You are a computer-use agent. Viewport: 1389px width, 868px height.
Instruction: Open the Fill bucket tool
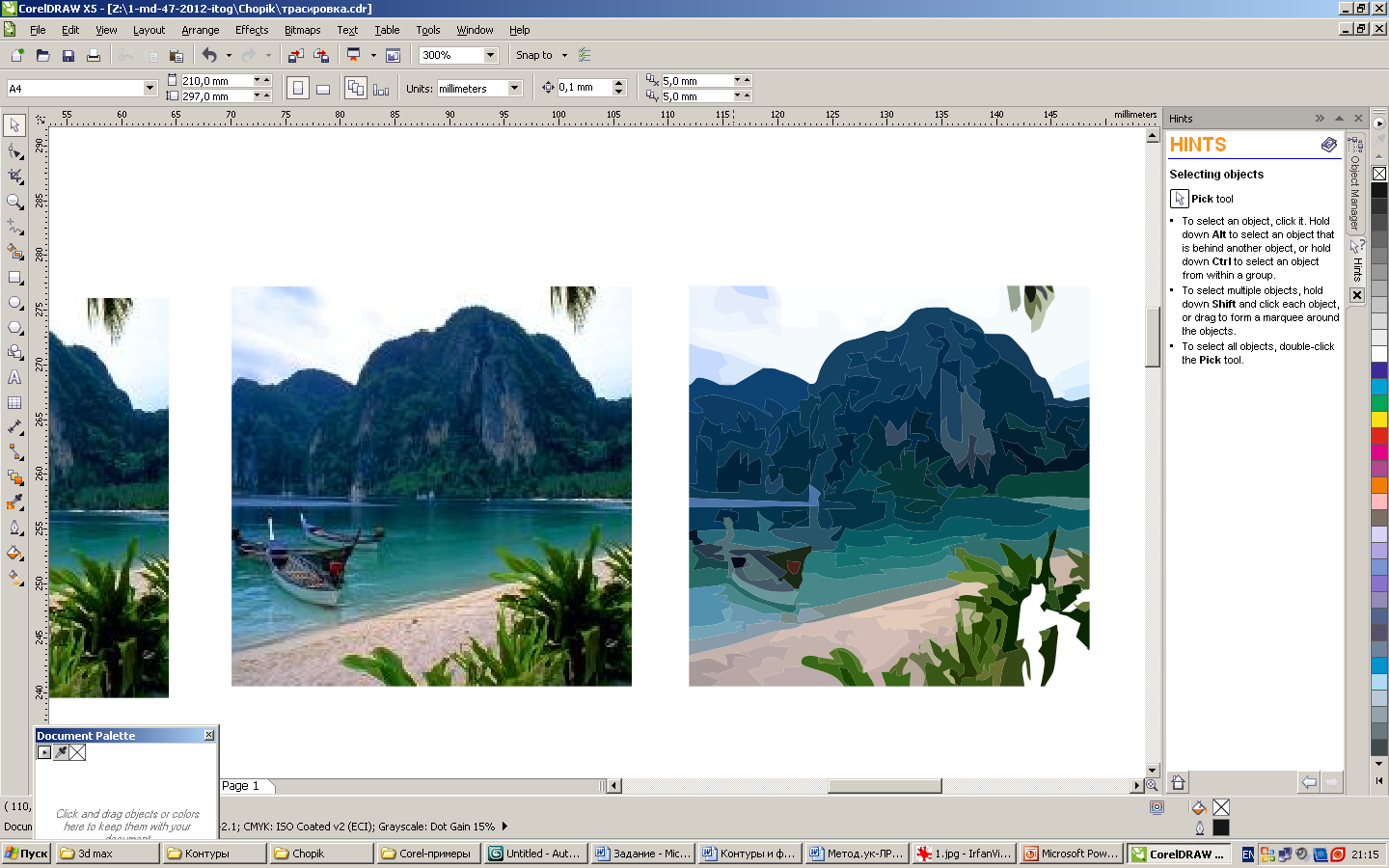(14, 553)
